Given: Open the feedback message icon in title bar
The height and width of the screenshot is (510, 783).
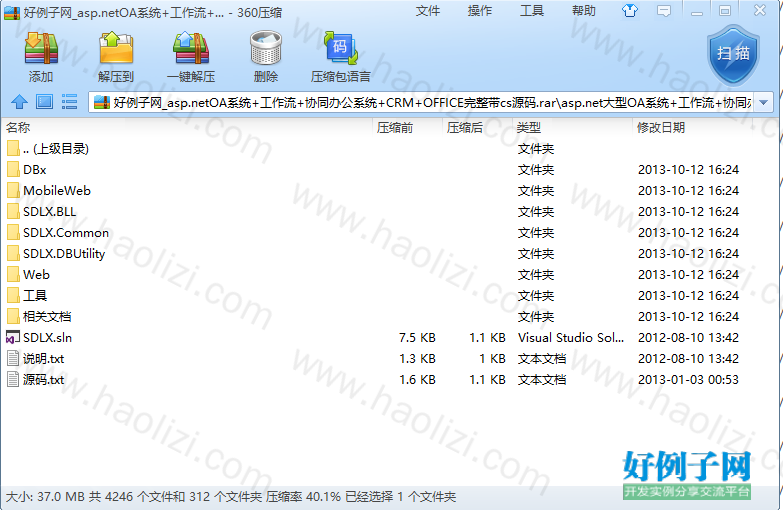Looking at the screenshot, I should point(664,10).
